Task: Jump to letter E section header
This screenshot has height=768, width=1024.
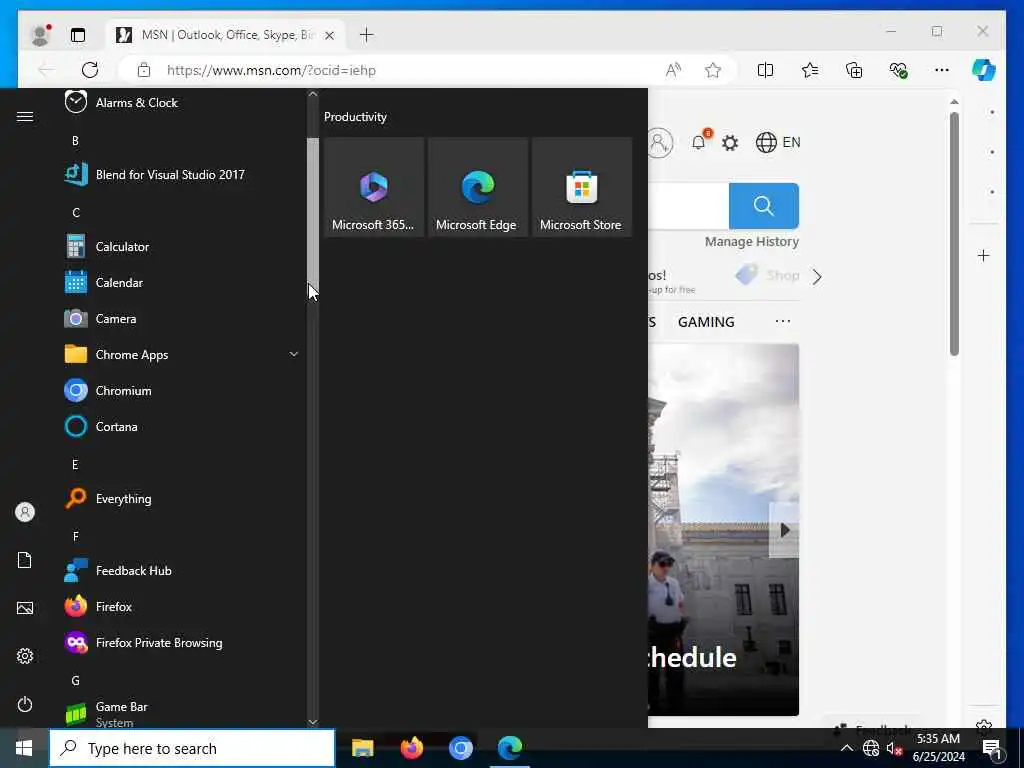Action: [x=75, y=464]
